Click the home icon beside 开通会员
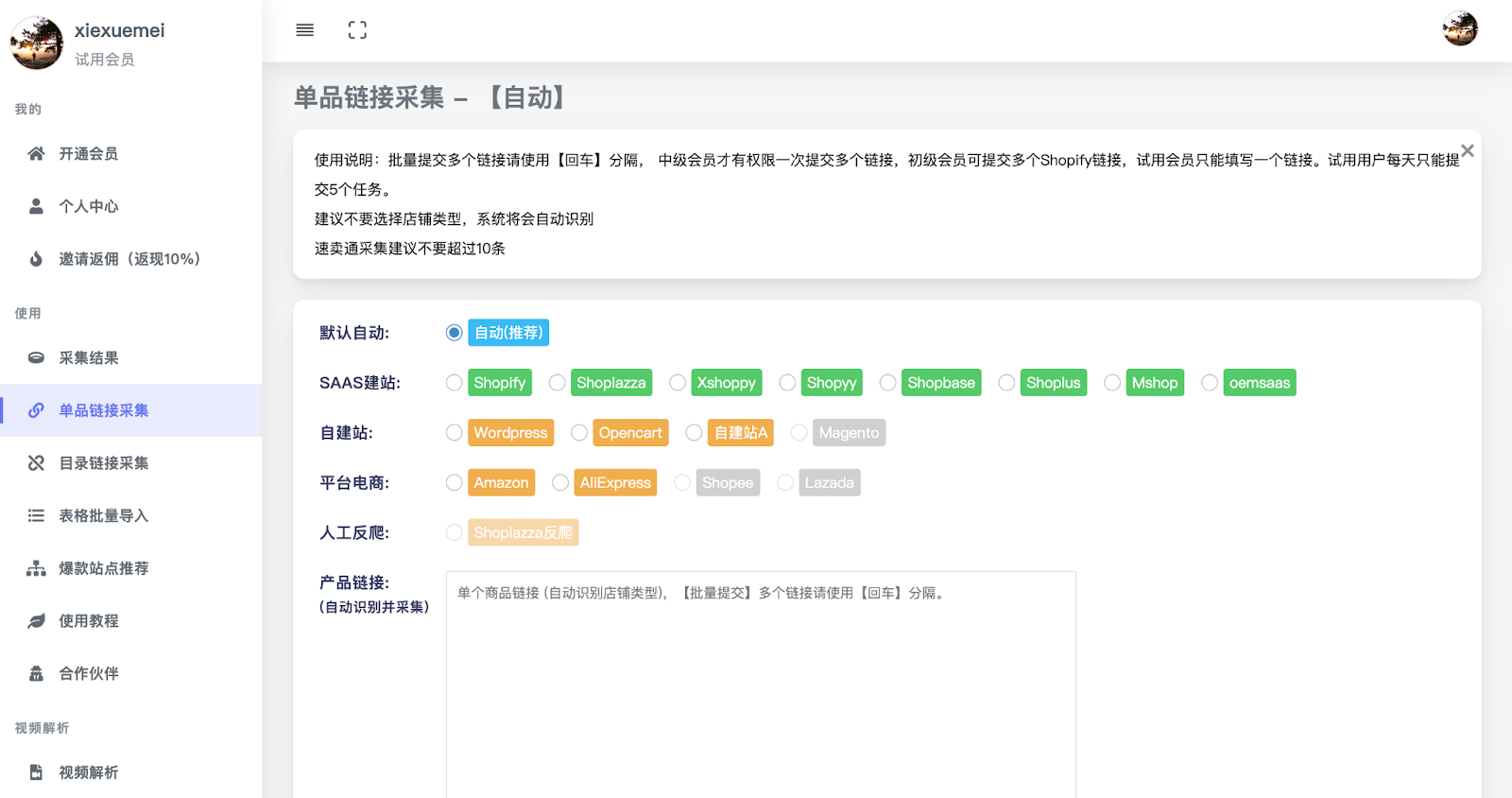Viewport: 1512px width, 798px height. point(36,153)
